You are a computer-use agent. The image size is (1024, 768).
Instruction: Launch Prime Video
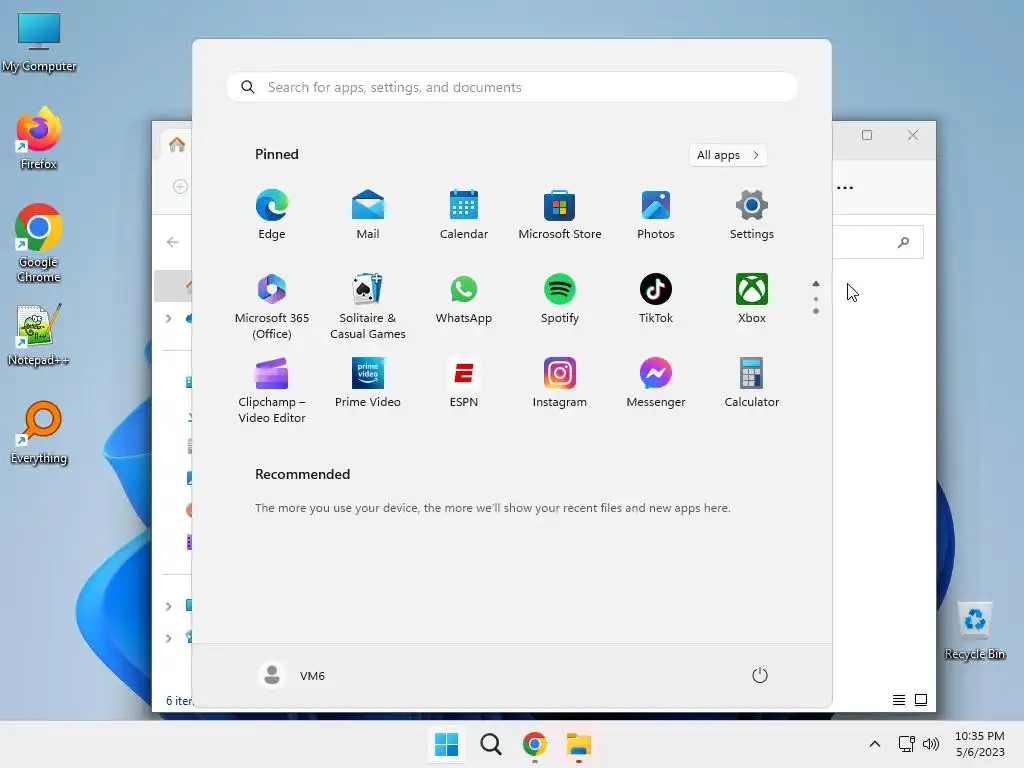pos(368,383)
